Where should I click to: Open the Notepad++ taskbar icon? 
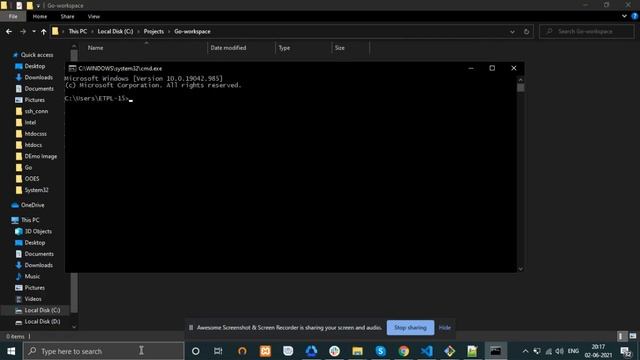(472, 351)
